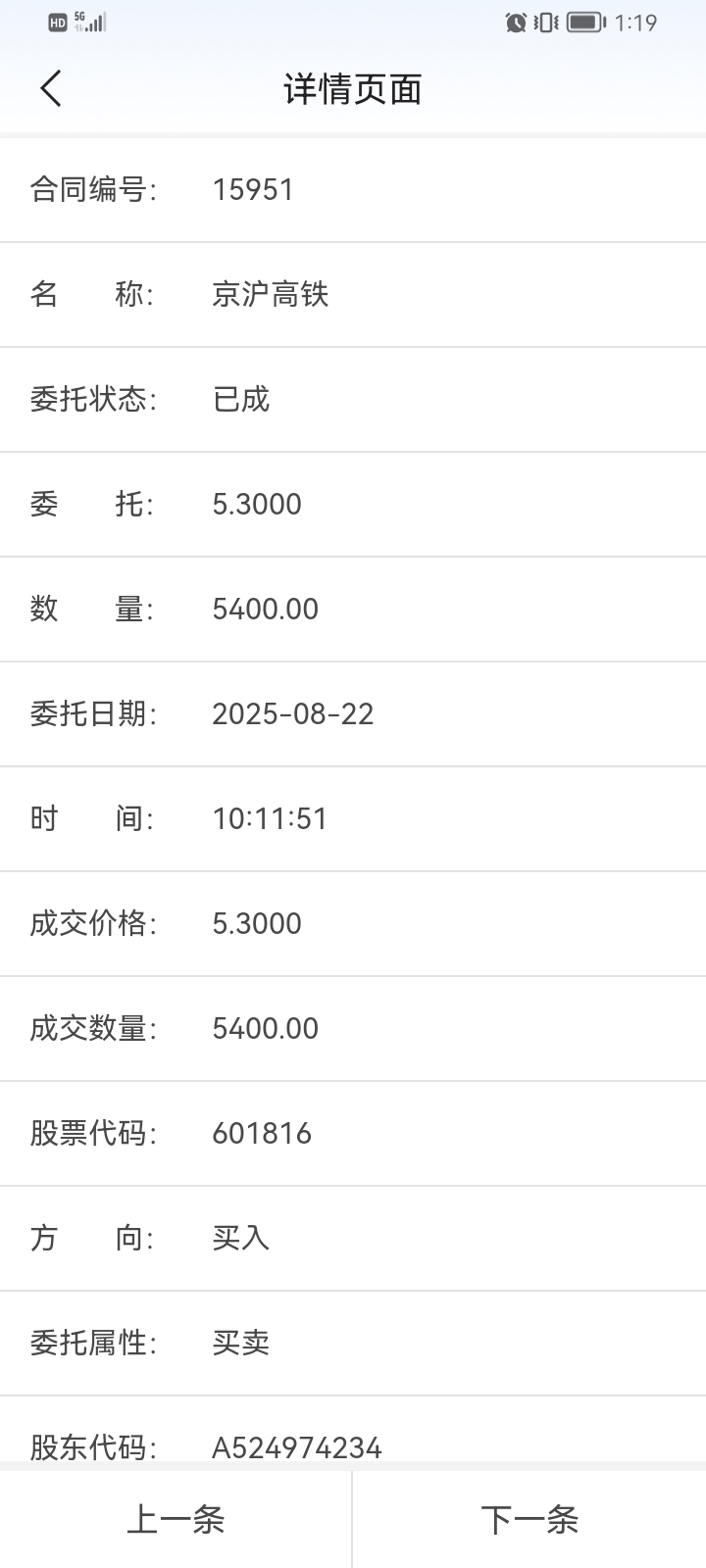This screenshot has height=1568, width=706.
Task: Go to previous record 上一条
Action: click(176, 1520)
